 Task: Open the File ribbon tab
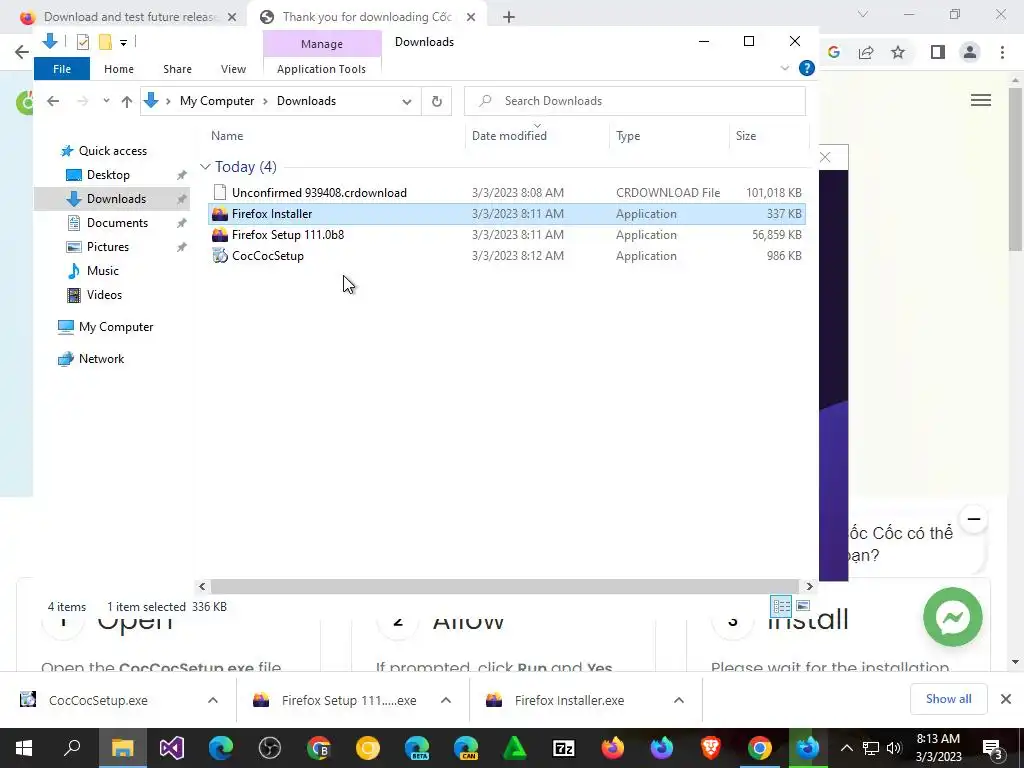point(62,69)
